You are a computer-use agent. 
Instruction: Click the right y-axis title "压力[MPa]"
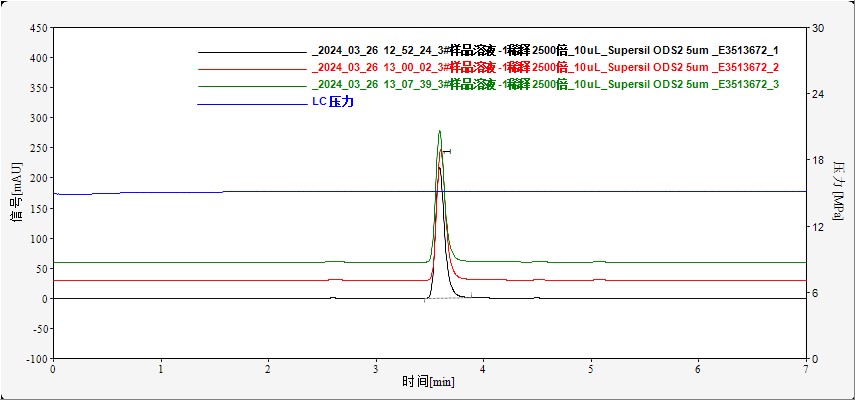[x=839, y=194]
